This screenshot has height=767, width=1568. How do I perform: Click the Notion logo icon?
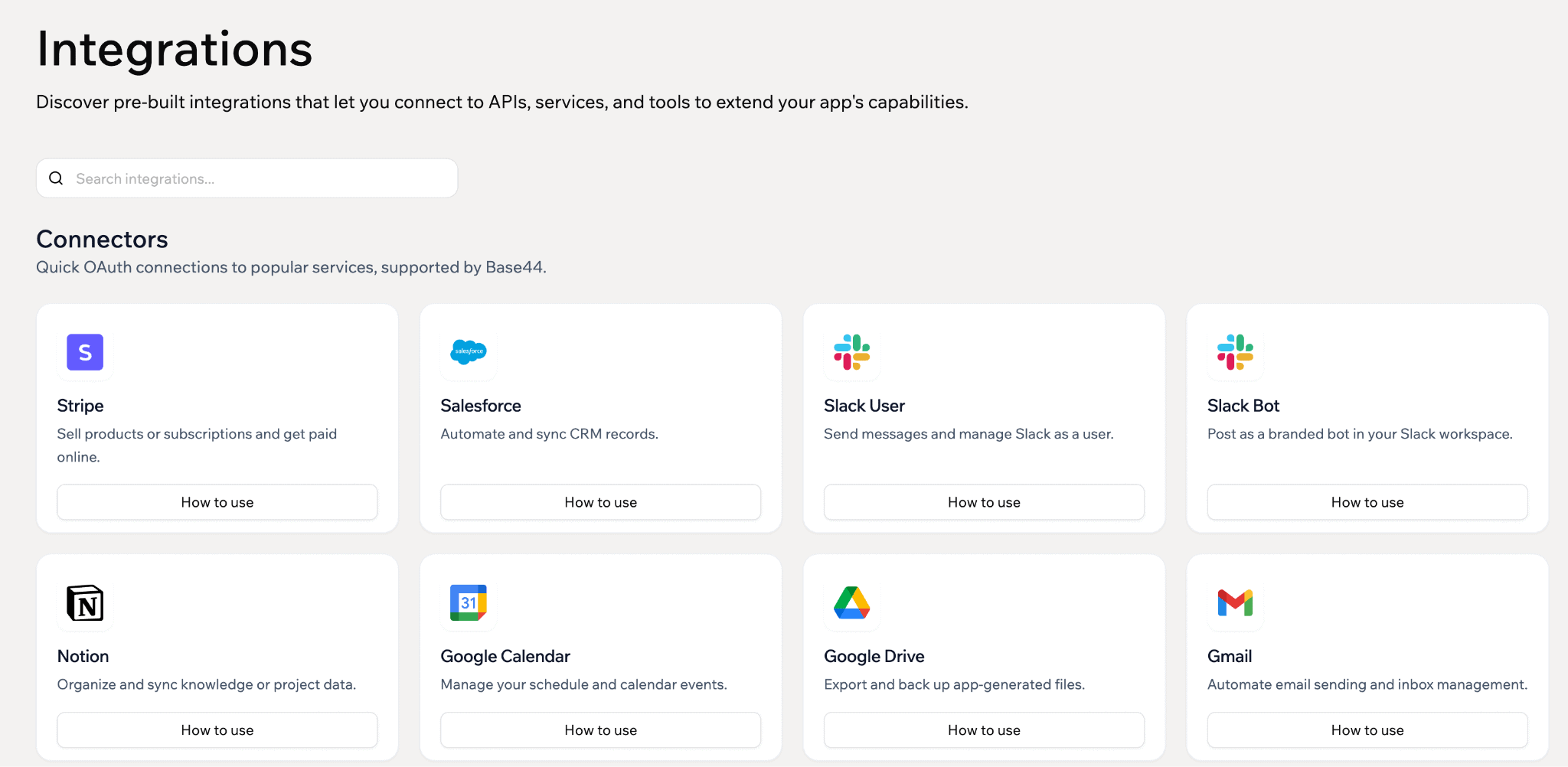coord(85,603)
